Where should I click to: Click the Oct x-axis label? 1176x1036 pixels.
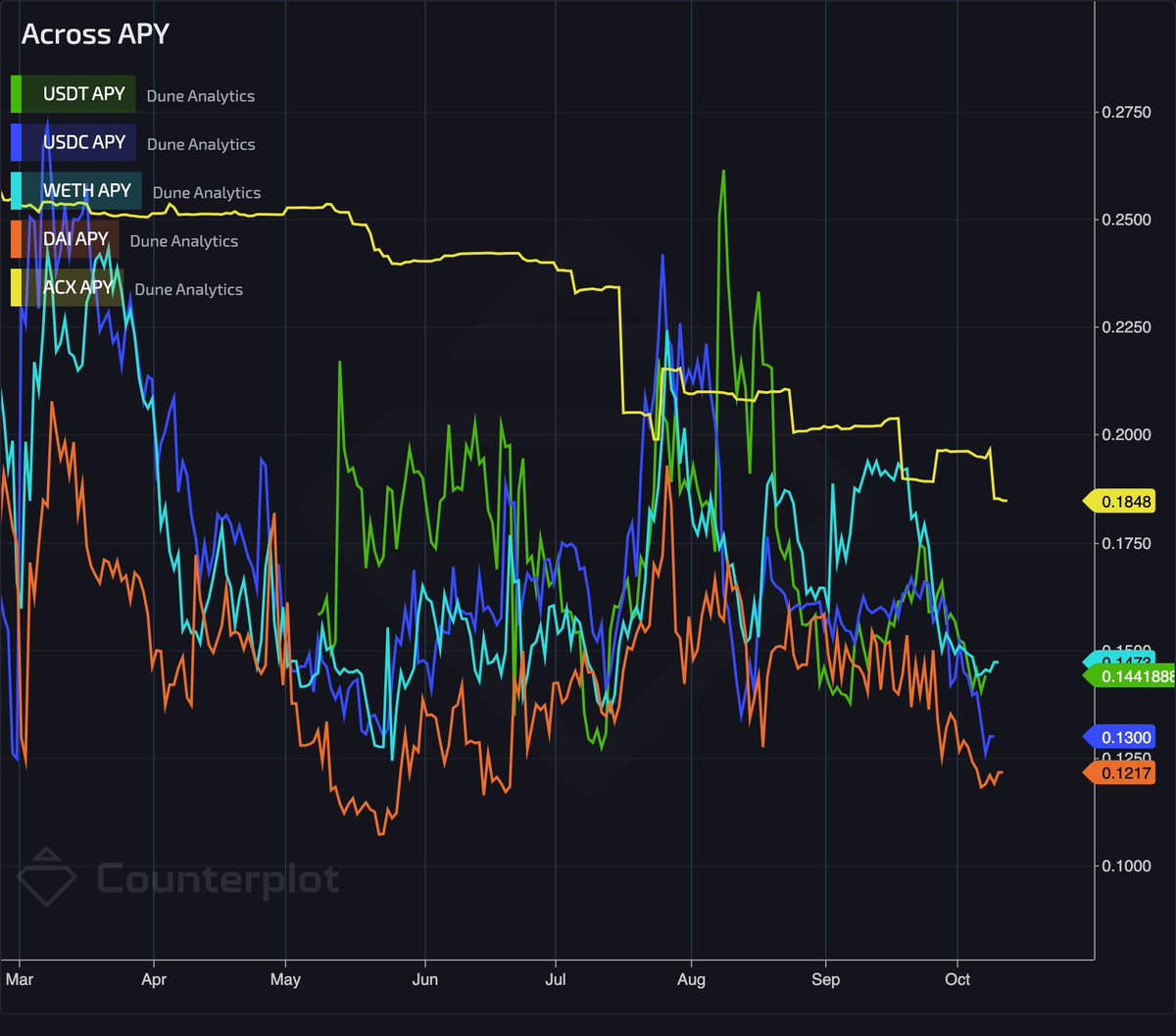tap(957, 979)
